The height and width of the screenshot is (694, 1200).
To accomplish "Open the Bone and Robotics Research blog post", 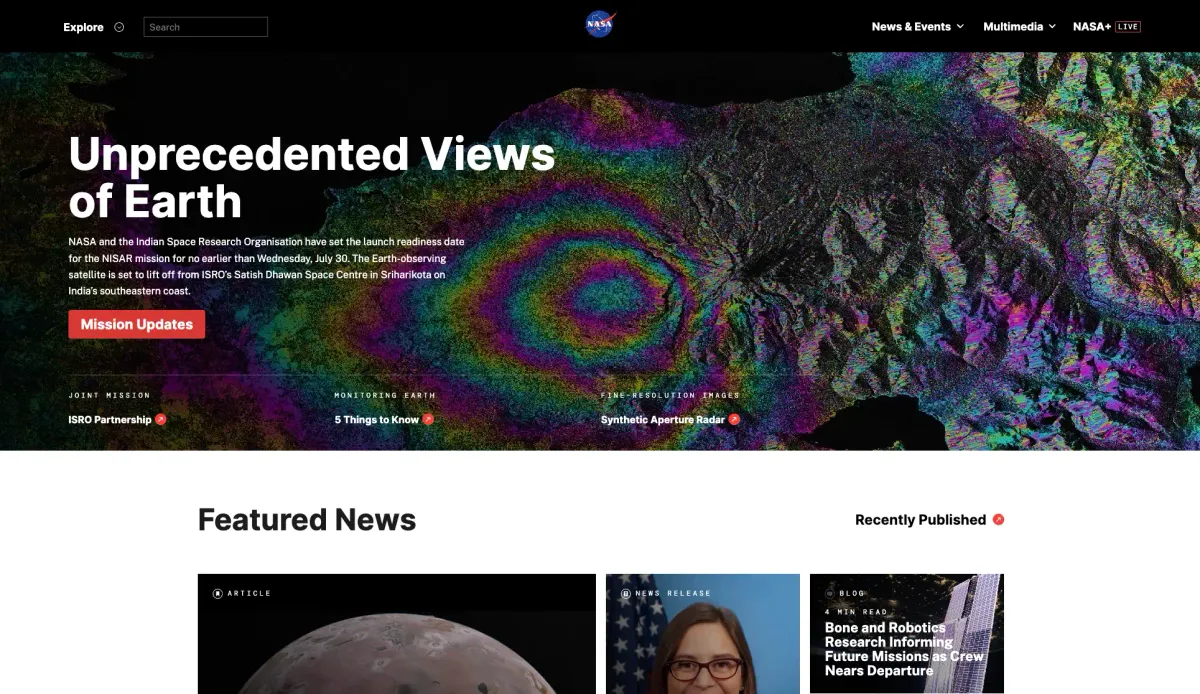I will point(904,649).
